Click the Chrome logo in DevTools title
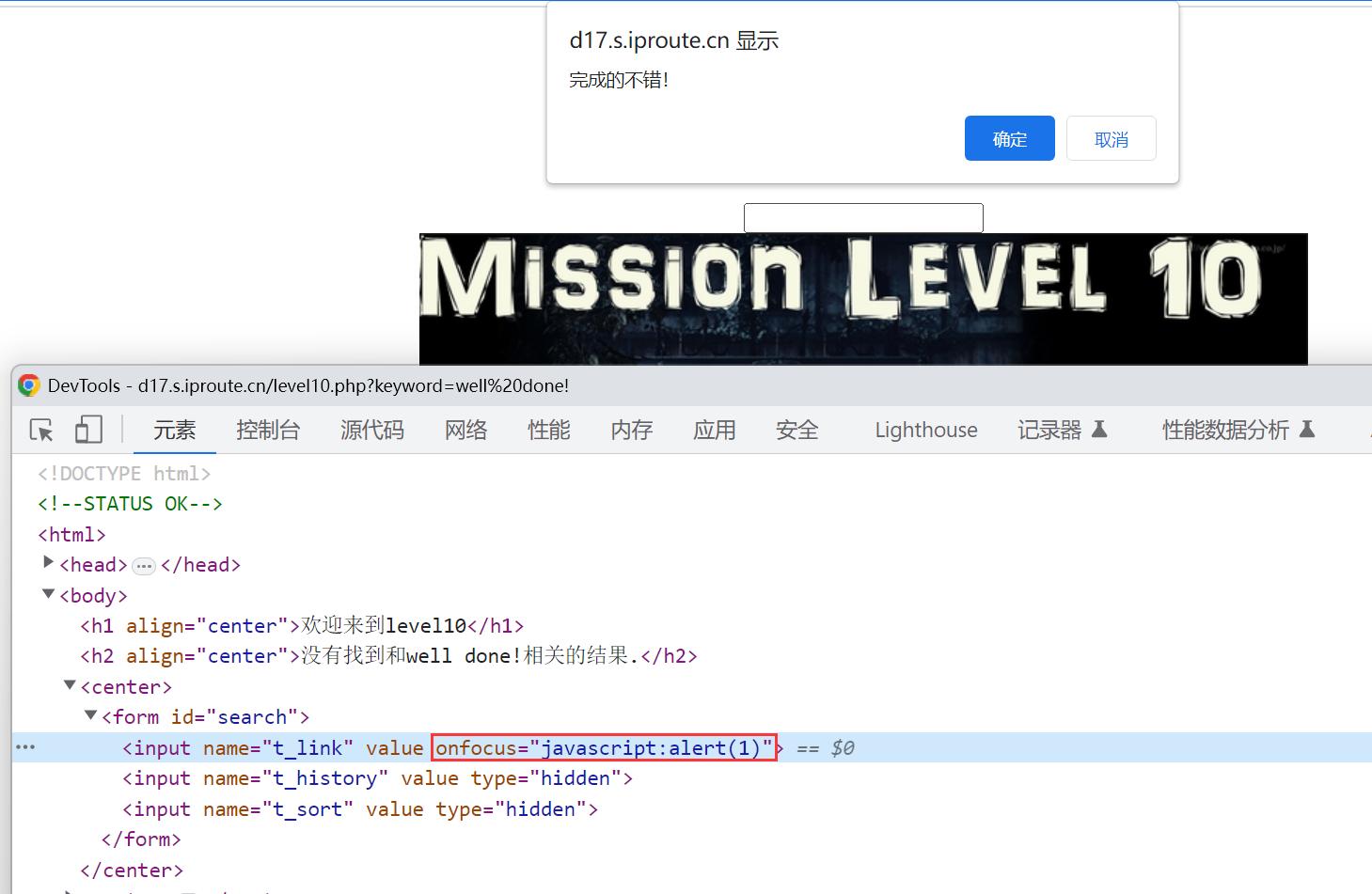This screenshot has height=894, width=1372. click(29, 385)
